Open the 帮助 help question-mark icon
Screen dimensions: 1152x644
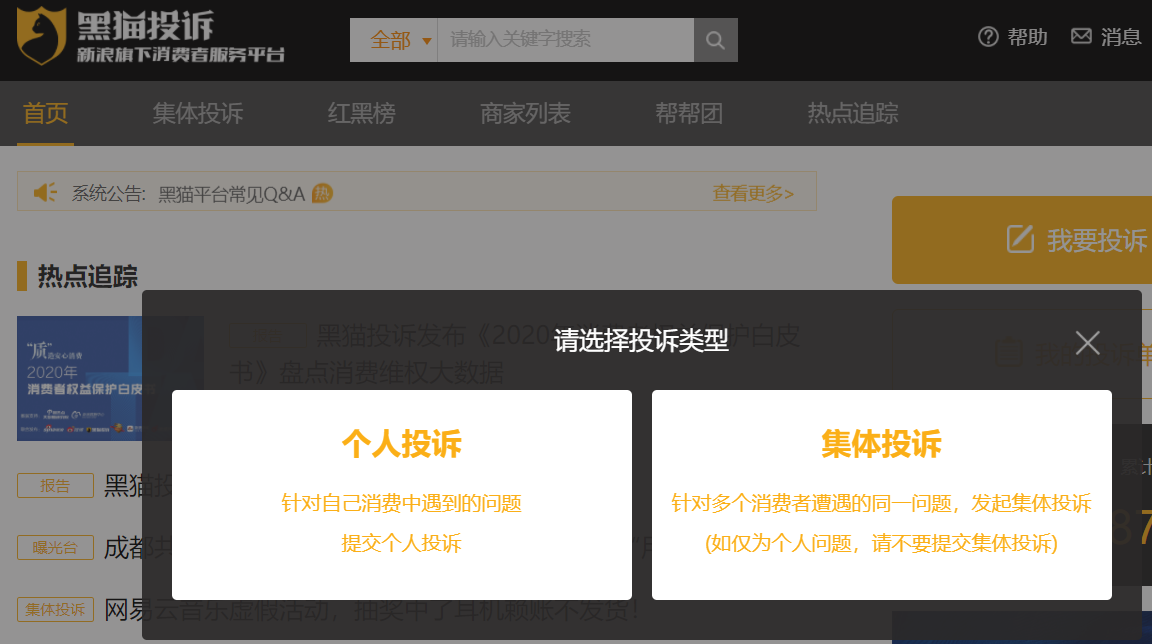[988, 36]
